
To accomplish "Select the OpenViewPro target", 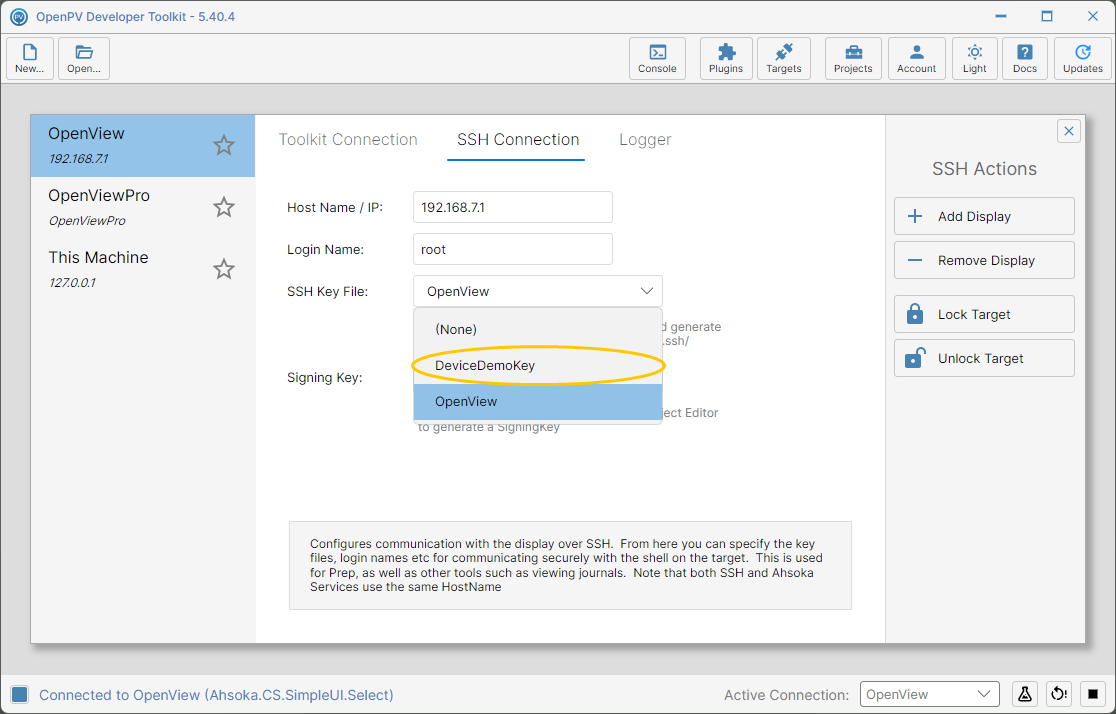I will pos(142,207).
